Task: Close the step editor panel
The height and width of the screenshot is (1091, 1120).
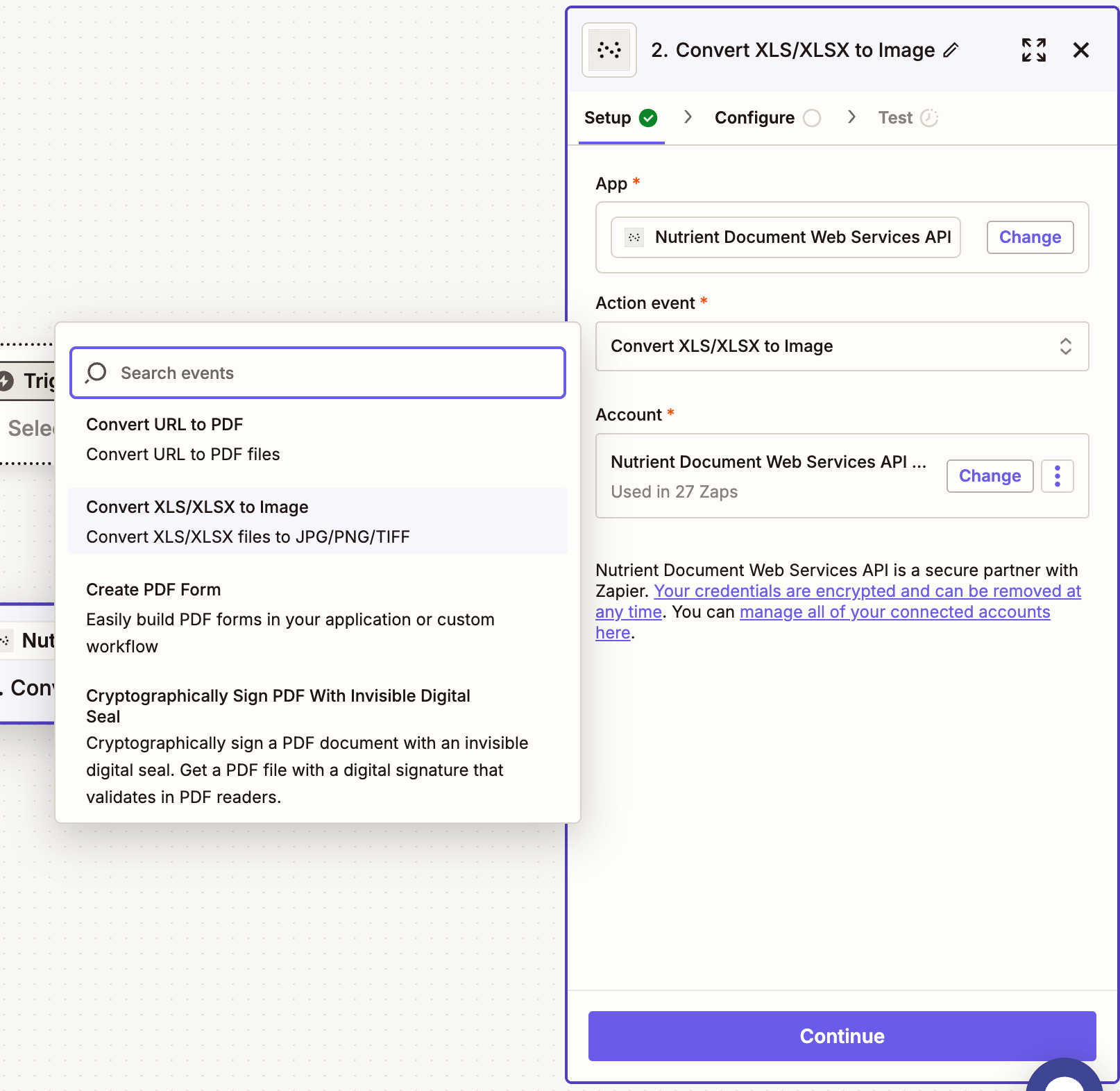Action: pos(1080,50)
